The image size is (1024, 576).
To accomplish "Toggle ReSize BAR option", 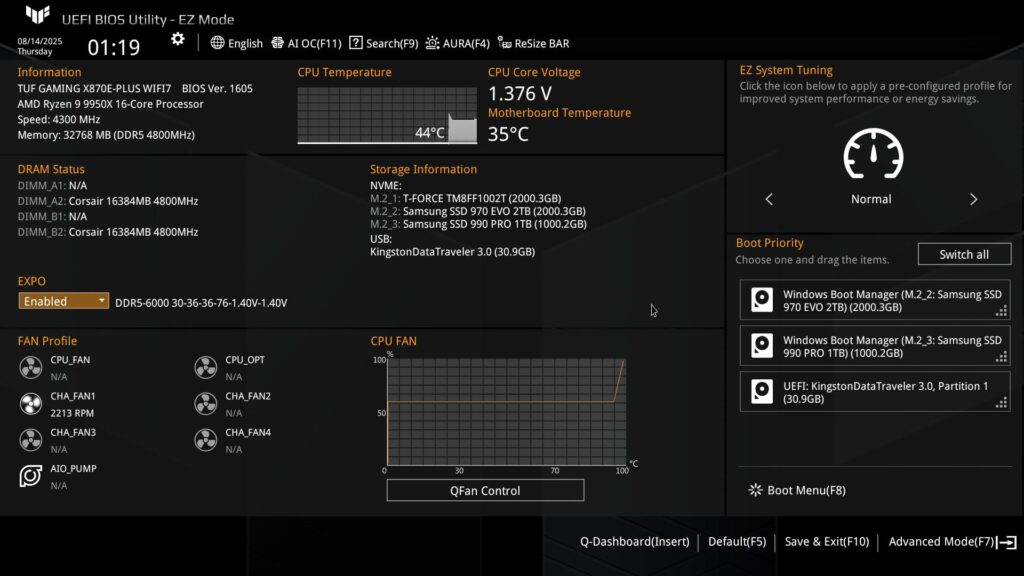I will pyautogui.click(x=533, y=43).
